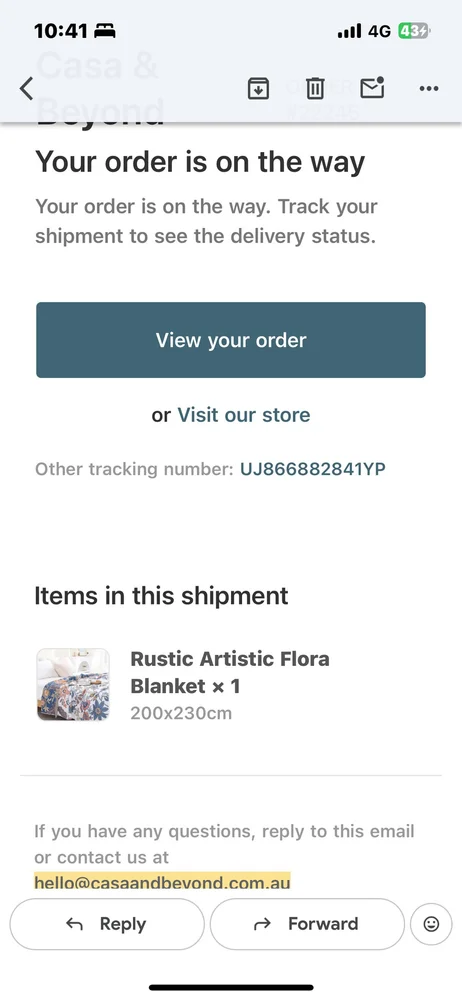Tap the sleep focus bed icon
462x1000 pixels.
coord(105,31)
